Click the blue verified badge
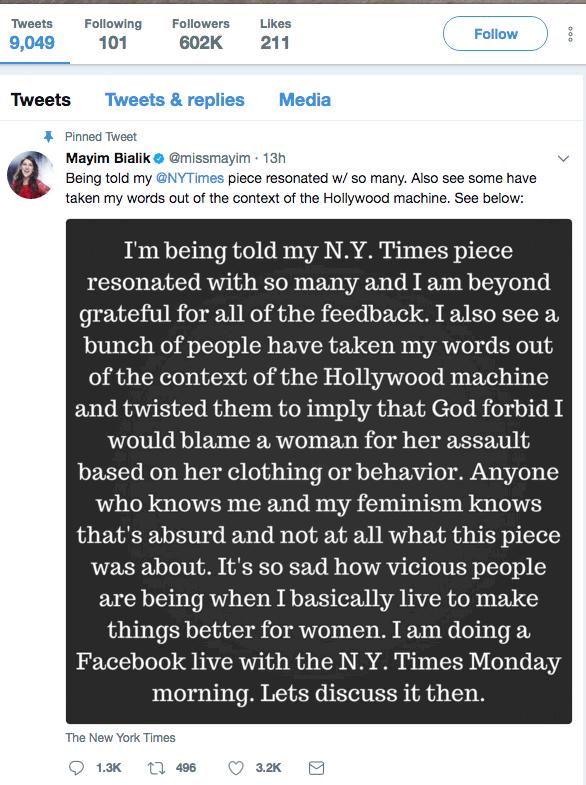586x785 pixels. [x=159, y=158]
